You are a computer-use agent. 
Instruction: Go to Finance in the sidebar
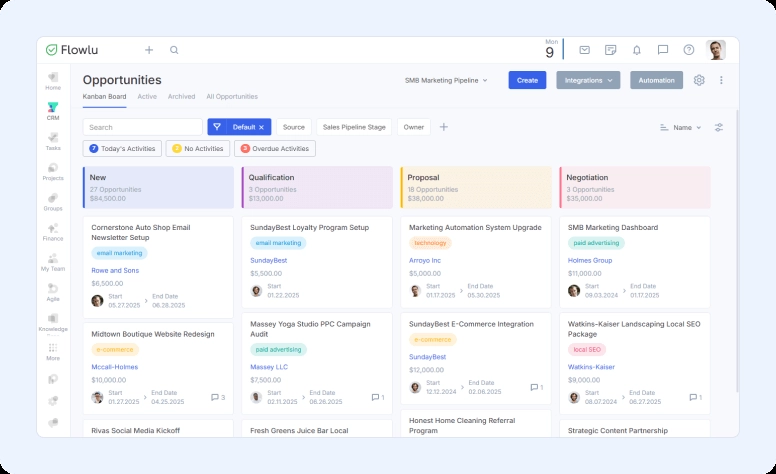point(53,231)
